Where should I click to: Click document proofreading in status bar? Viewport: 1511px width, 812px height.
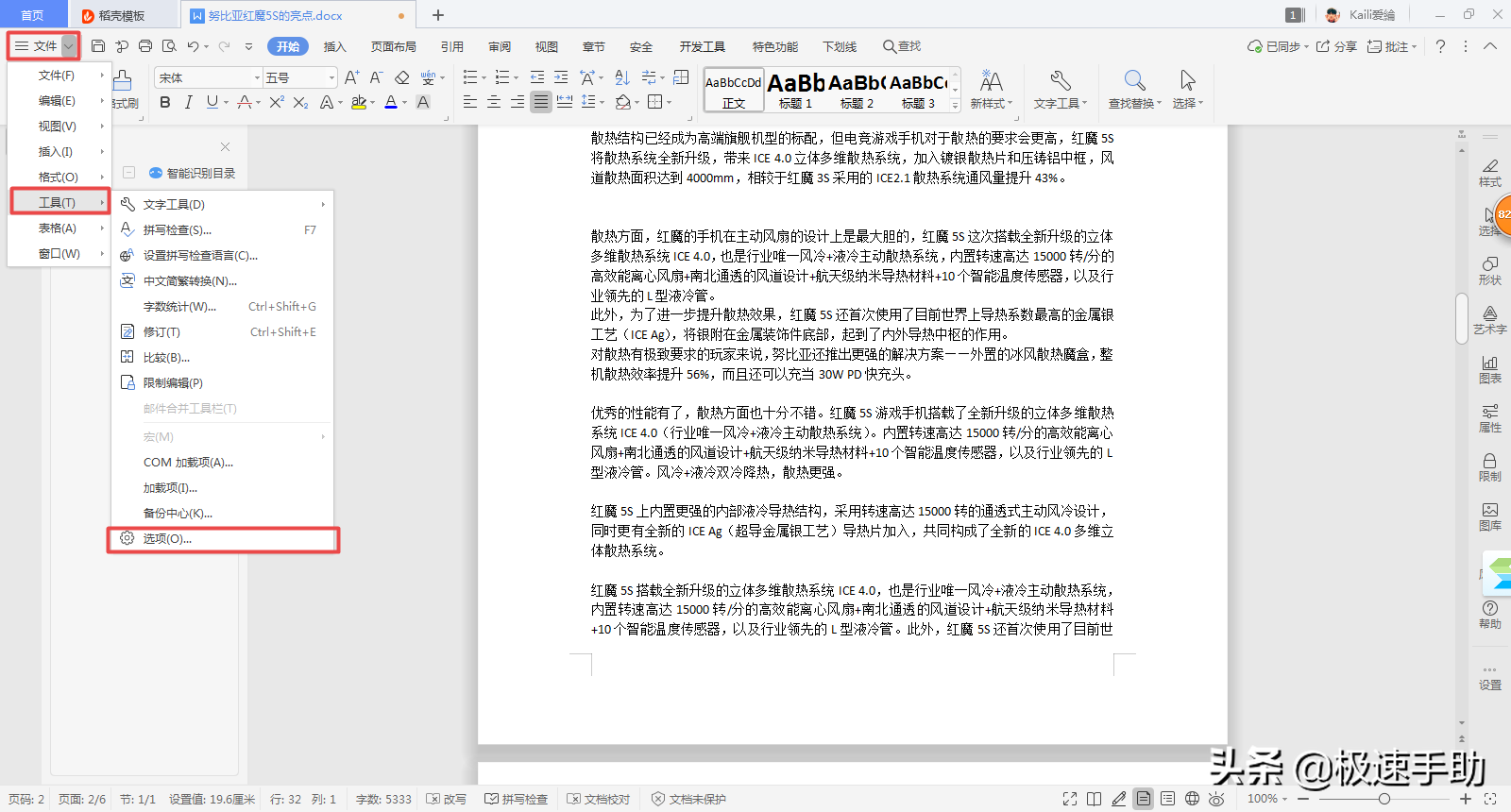coord(598,799)
